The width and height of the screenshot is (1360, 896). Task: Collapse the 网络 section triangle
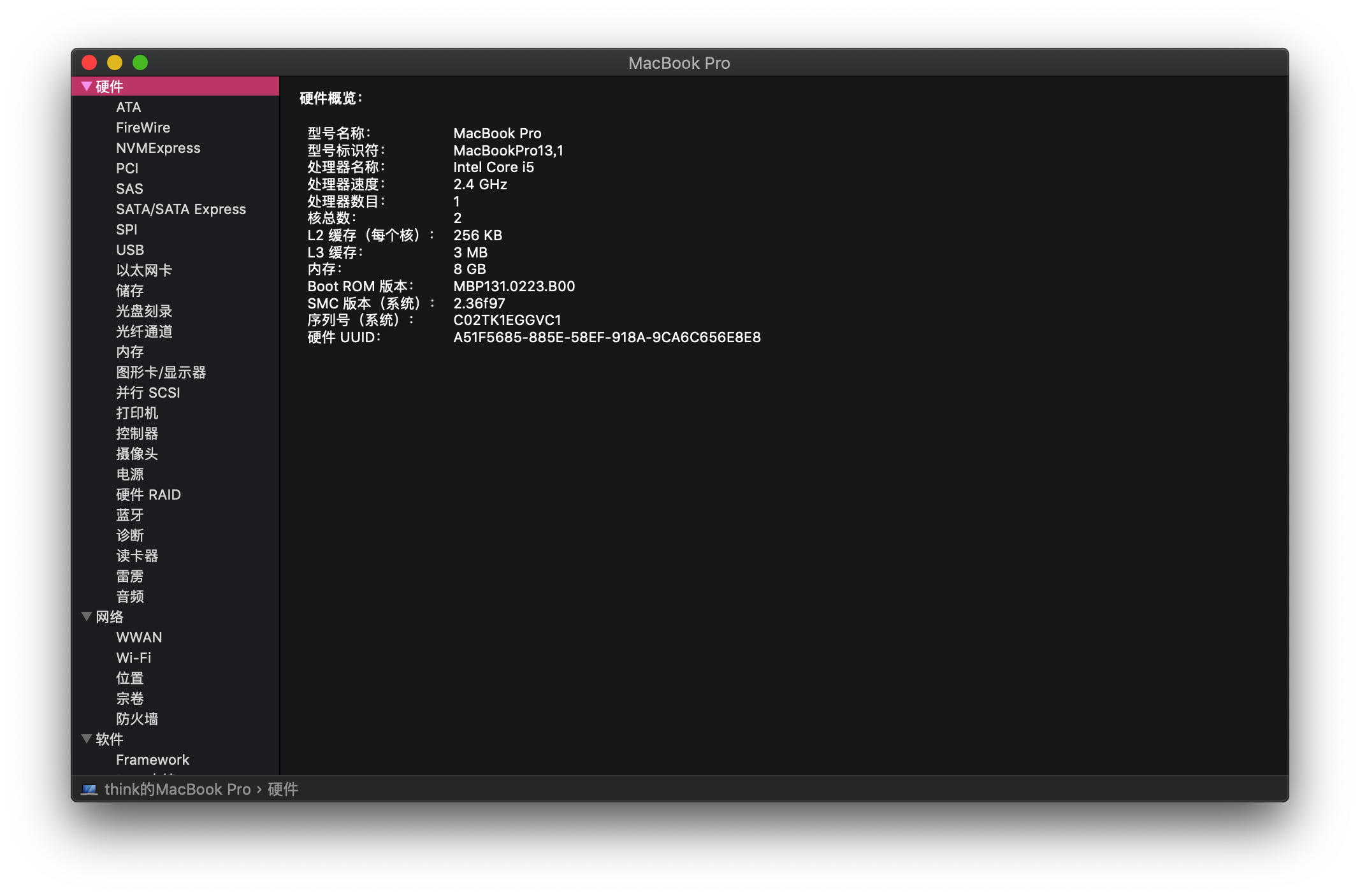click(x=87, y=616)
